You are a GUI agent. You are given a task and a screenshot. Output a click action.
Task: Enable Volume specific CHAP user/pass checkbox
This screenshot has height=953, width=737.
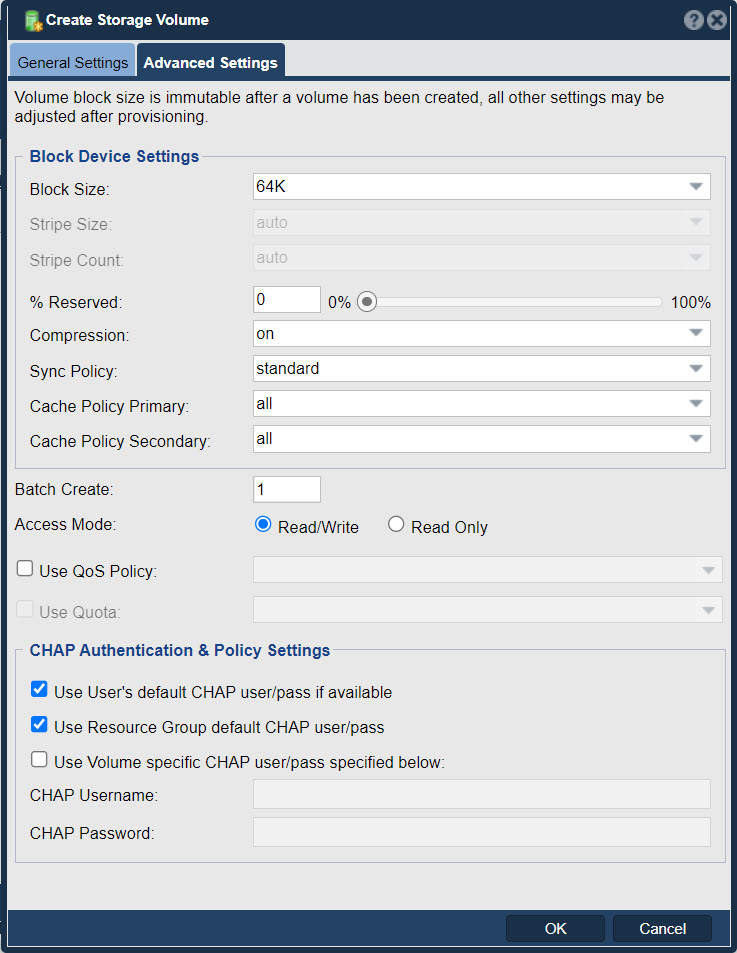click(x=39, y=760)
